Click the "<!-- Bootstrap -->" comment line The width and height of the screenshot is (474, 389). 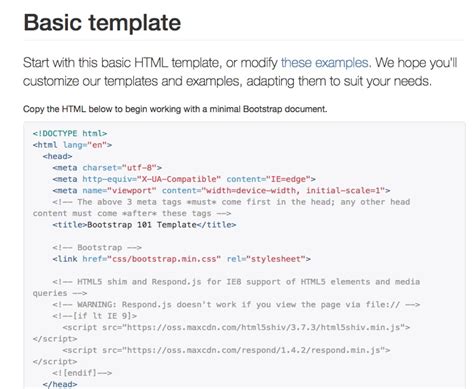[x=97, y=248]
